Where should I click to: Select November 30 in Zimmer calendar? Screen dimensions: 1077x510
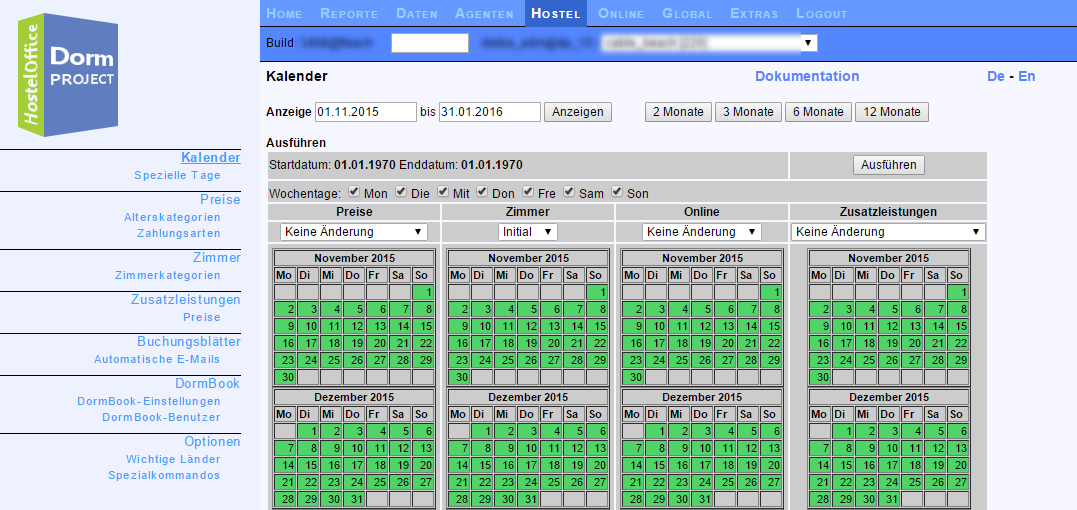click(x=460, y=377)
